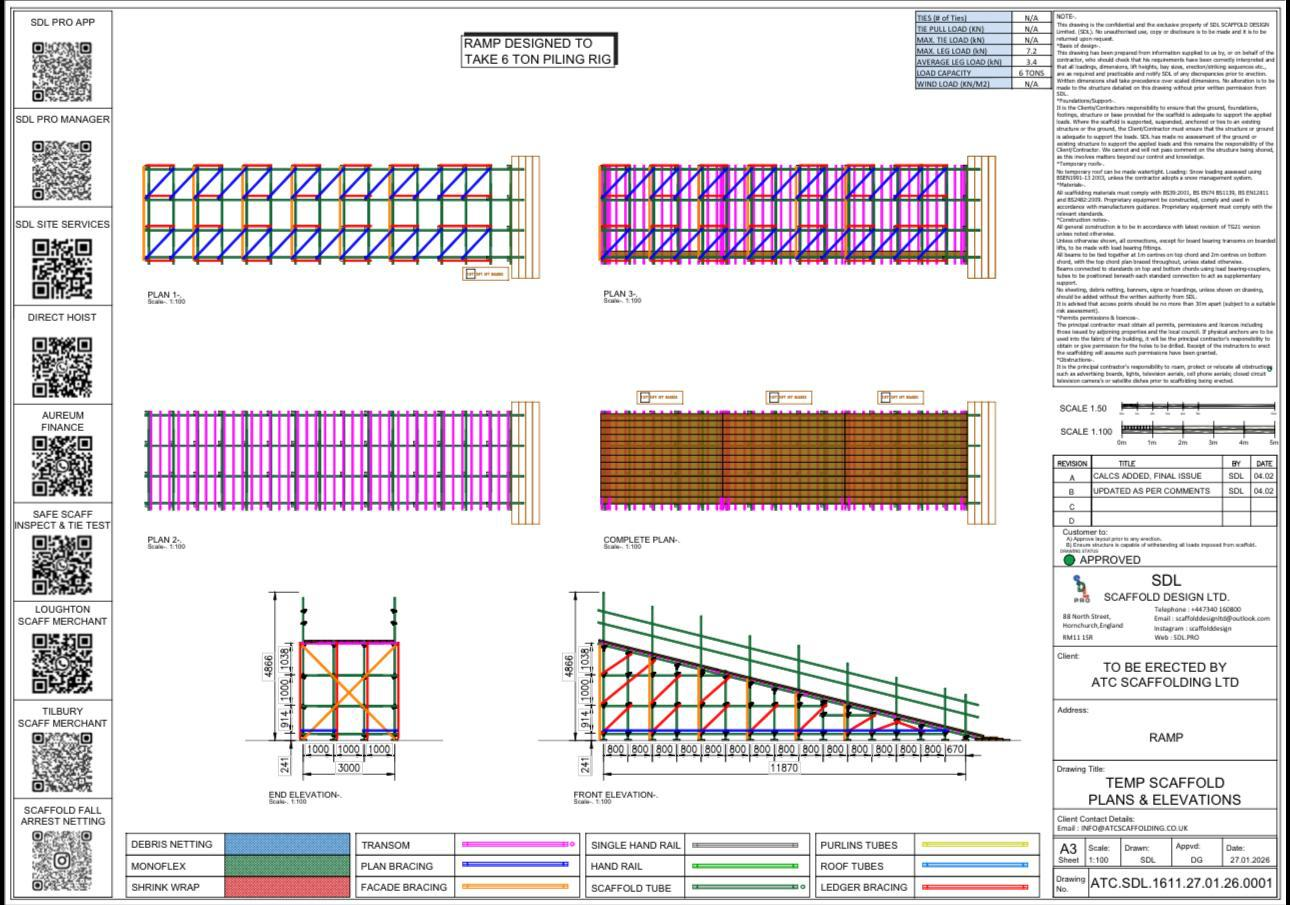Viewport: 1290px width, 905px height.
Task: Click the red SHRINK WRAP legend swatch
Action: (x=288, y=887)
